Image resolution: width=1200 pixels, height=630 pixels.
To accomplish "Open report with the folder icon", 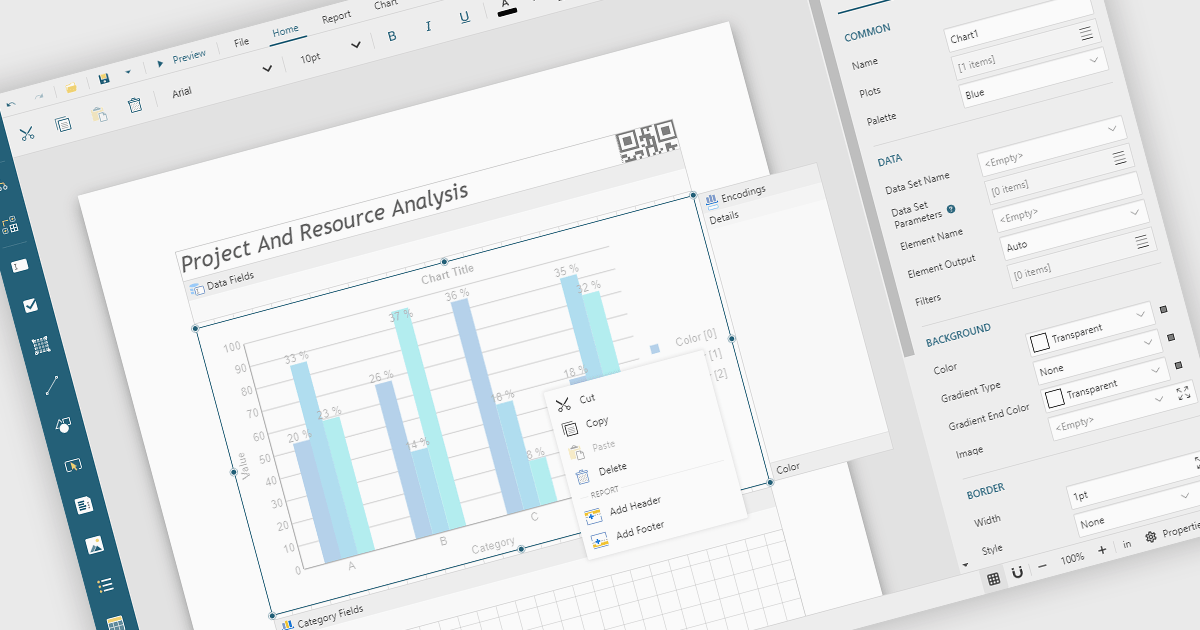I will (x=71, y=88).
